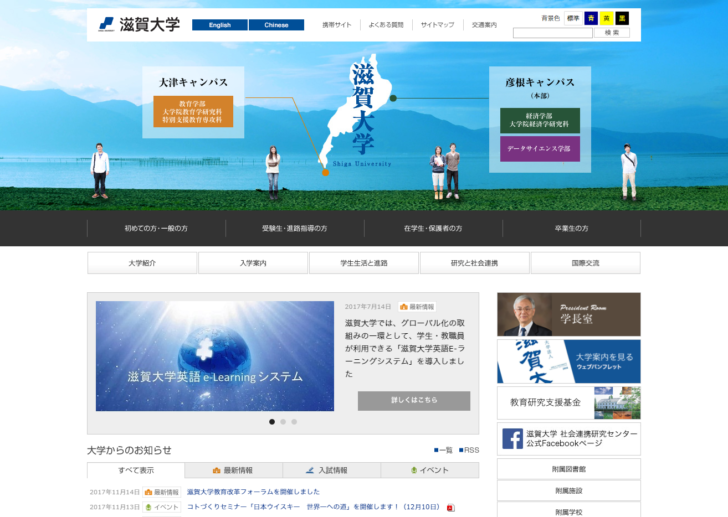The height and width of the screenshot is (517, 728).
Task: Open サイトマップ link
Action: [437, 25]
